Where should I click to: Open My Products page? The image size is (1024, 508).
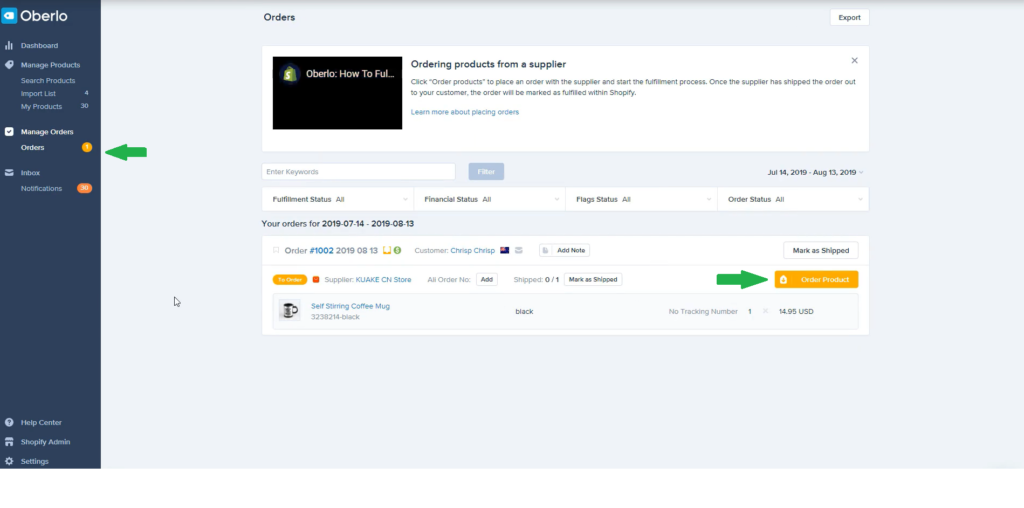click(x=41, y=106)
